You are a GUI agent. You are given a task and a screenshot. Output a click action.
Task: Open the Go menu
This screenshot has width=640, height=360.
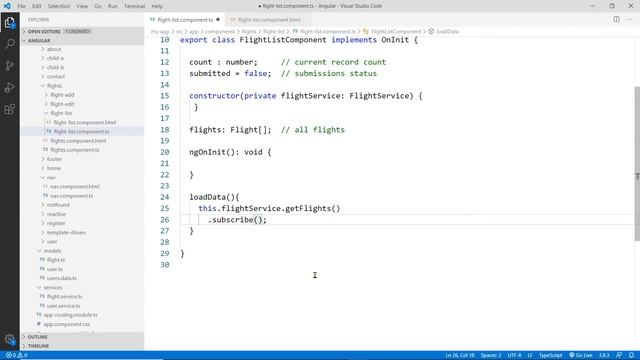pos(98,6)
